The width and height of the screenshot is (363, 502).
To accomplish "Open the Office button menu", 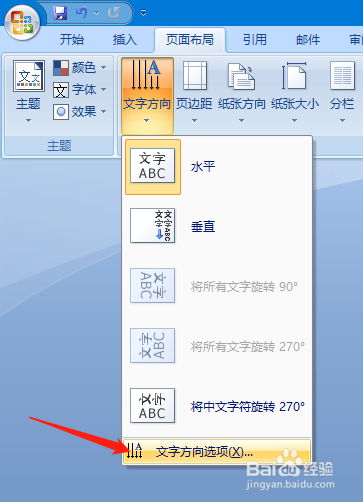I will (22, 23).
